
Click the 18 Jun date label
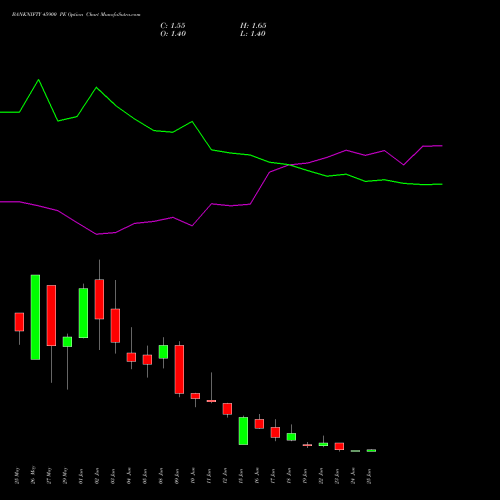pyautogui.click(x=289, y=476)
